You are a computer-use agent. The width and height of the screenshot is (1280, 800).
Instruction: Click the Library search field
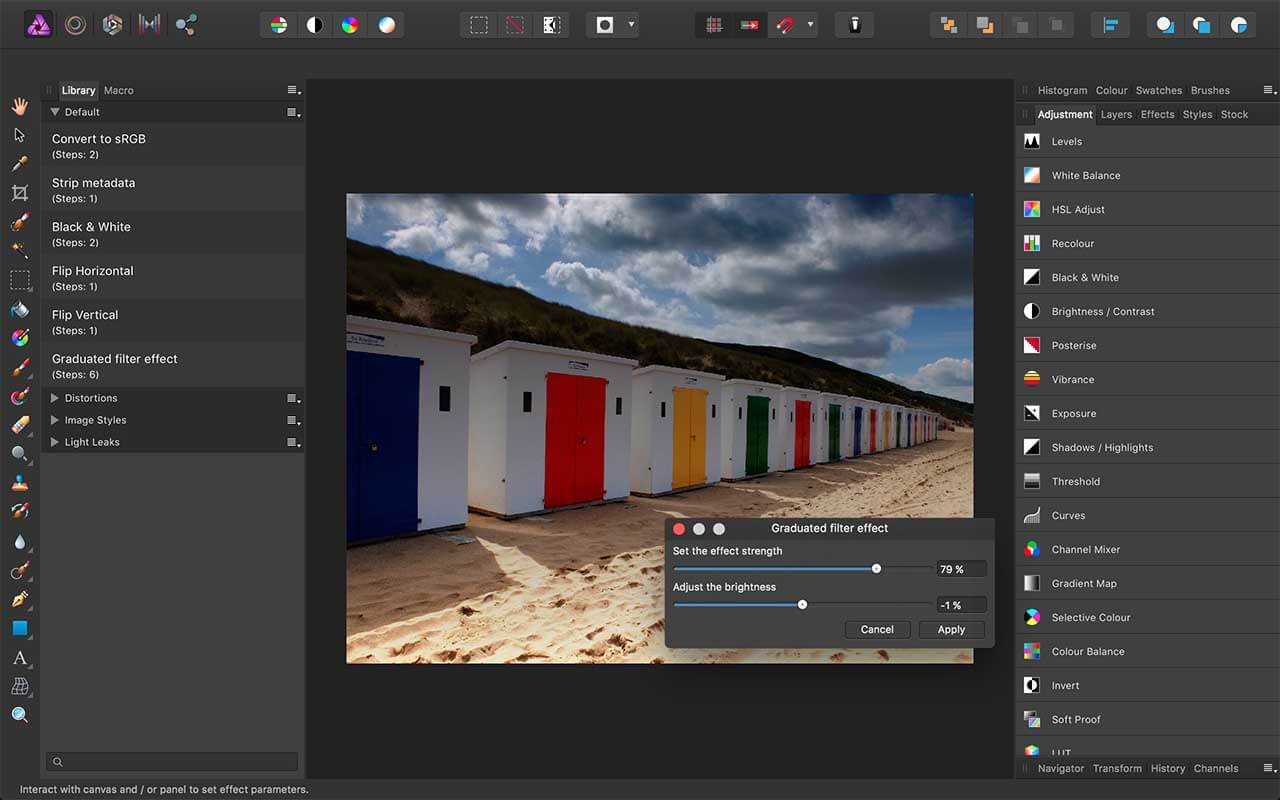[x=172, y=762]
